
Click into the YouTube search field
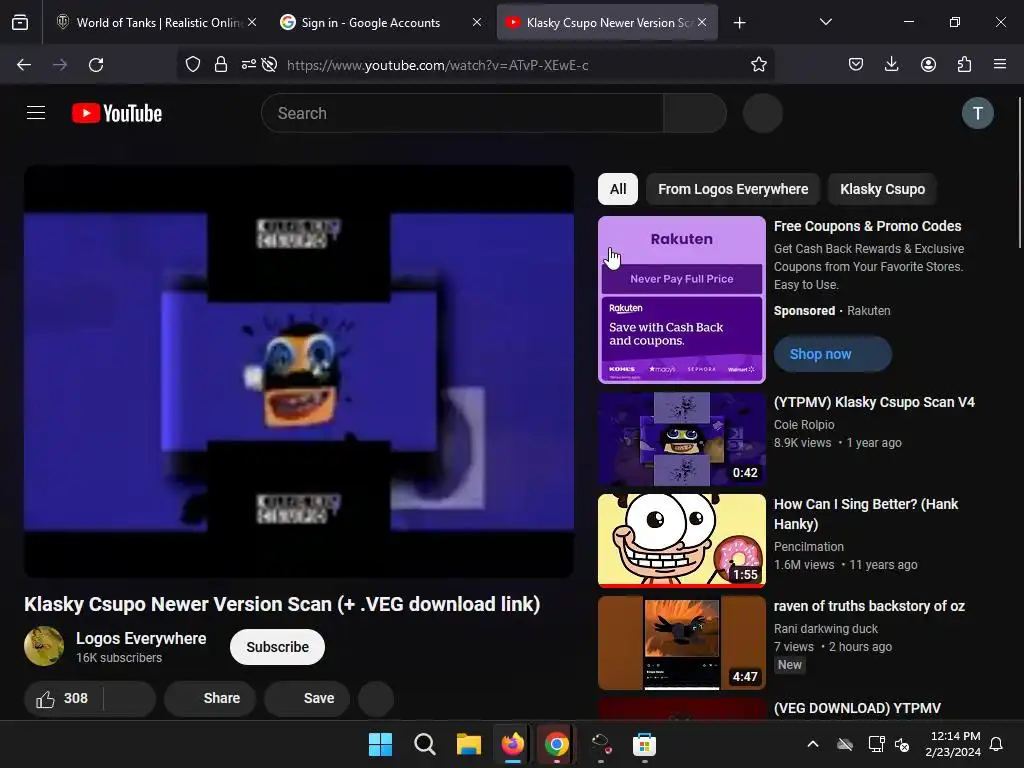click(x=462, y=113)
